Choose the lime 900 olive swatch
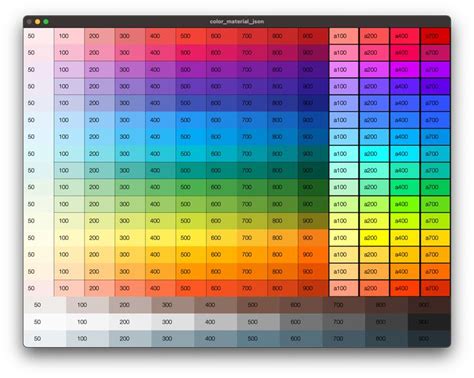 click(313, 221)
